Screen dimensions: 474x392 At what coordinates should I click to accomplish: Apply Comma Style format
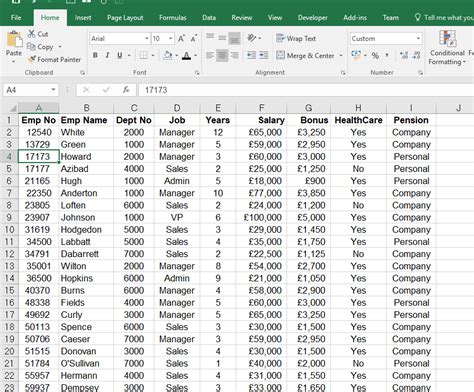tap(387, 55)
